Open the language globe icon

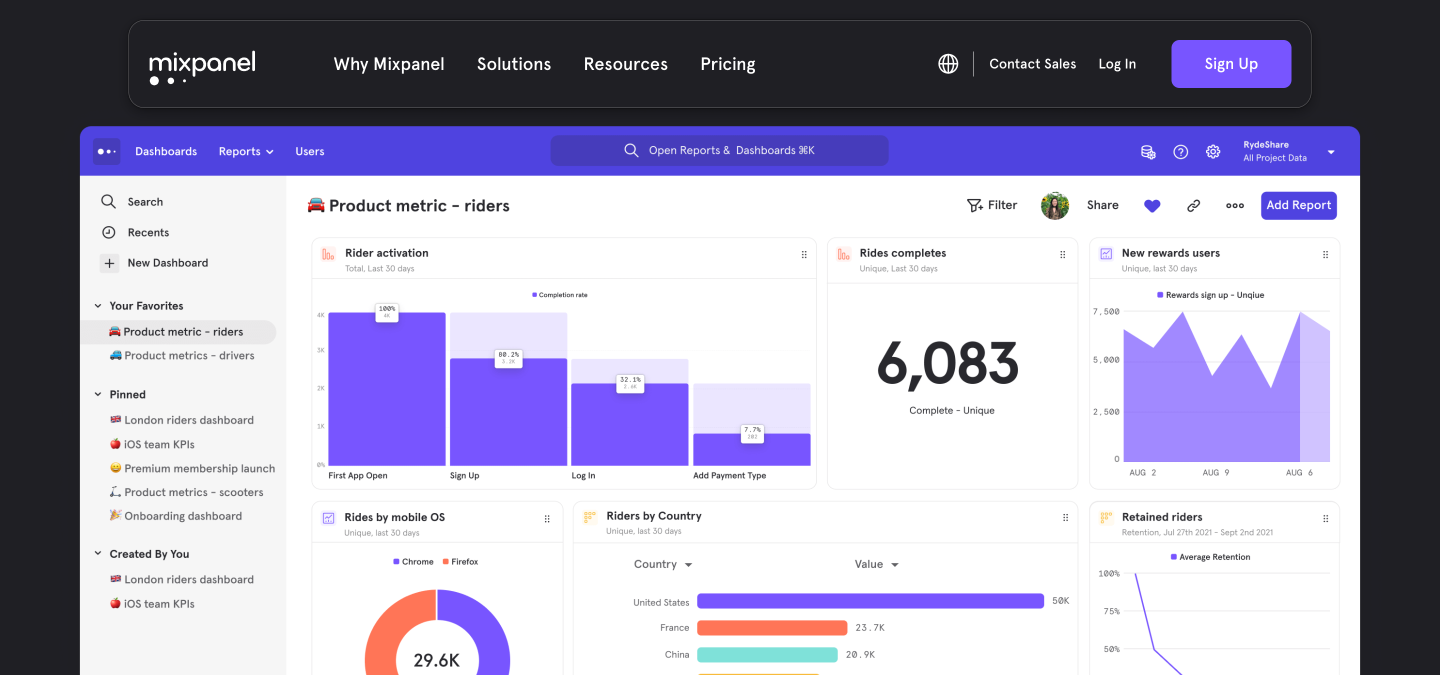(948, 64)
